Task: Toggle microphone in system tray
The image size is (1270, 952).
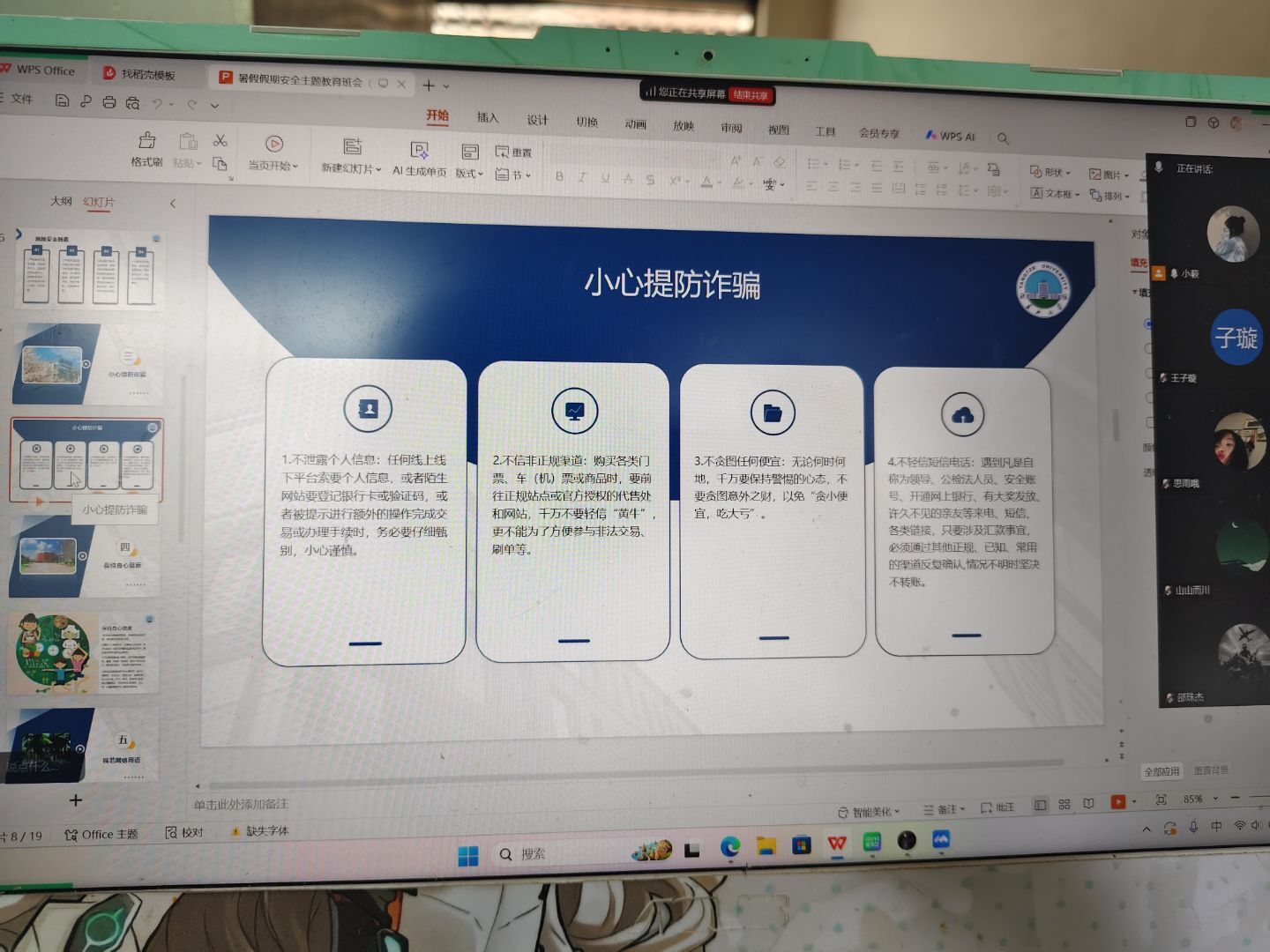Action: click(1193, 826)
